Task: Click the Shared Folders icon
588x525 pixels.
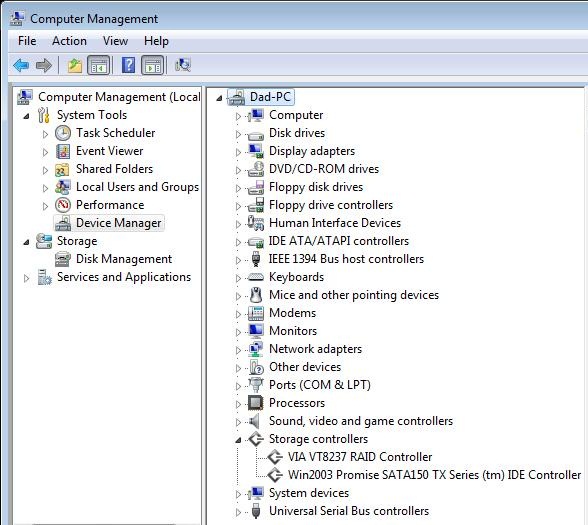Action: coord(62,170)
